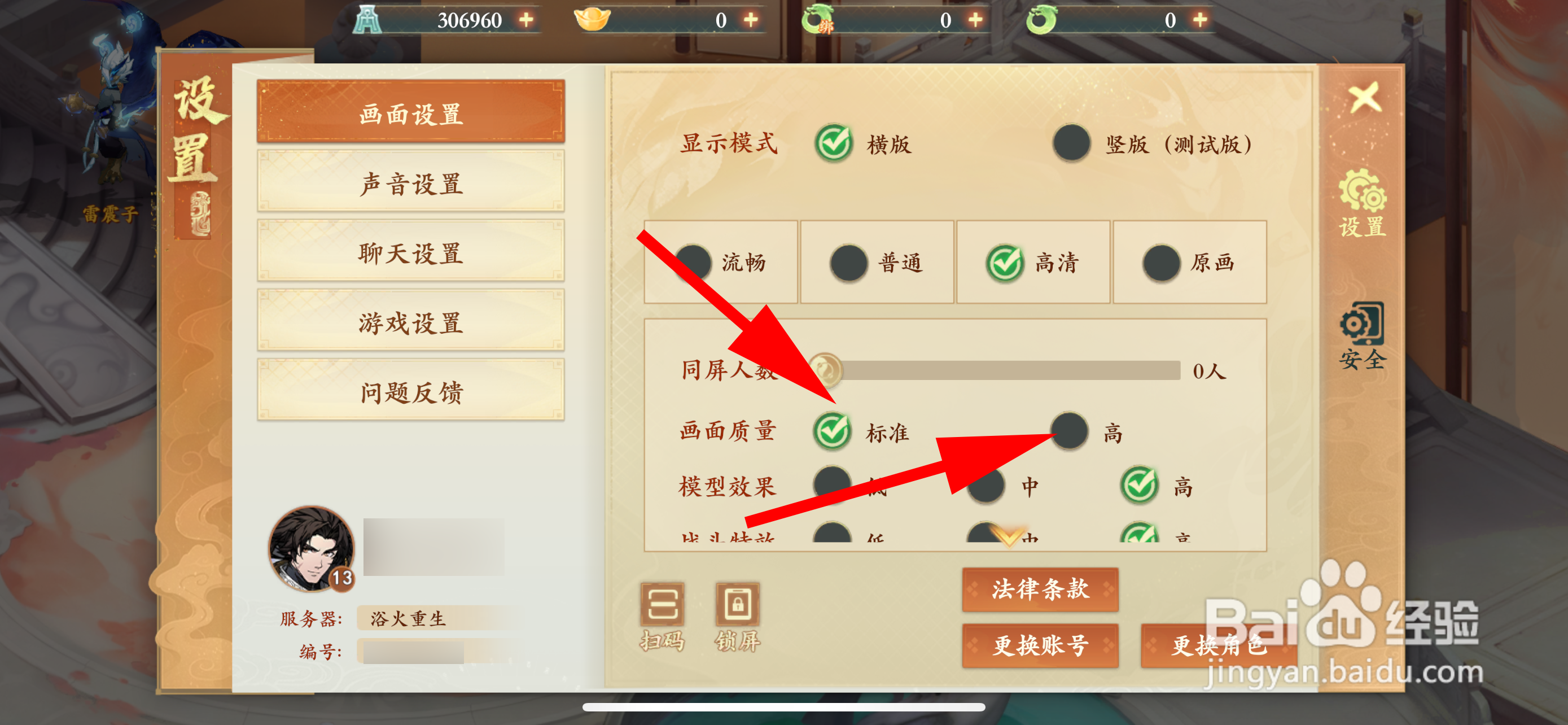
Task: Open the 扫码 scan code icon
Action: pyautogui.click(x=662, y=616)
